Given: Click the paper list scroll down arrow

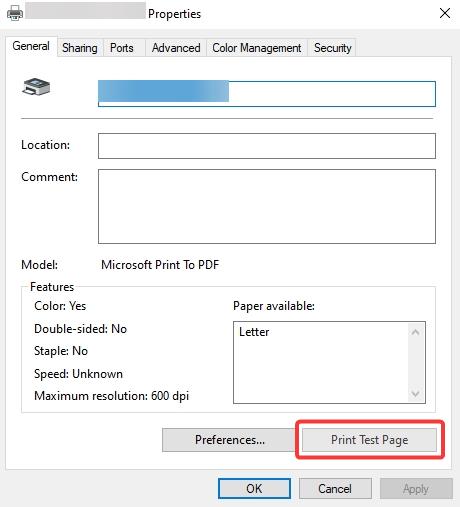Looking at the screenshot, I should (415, 394).
